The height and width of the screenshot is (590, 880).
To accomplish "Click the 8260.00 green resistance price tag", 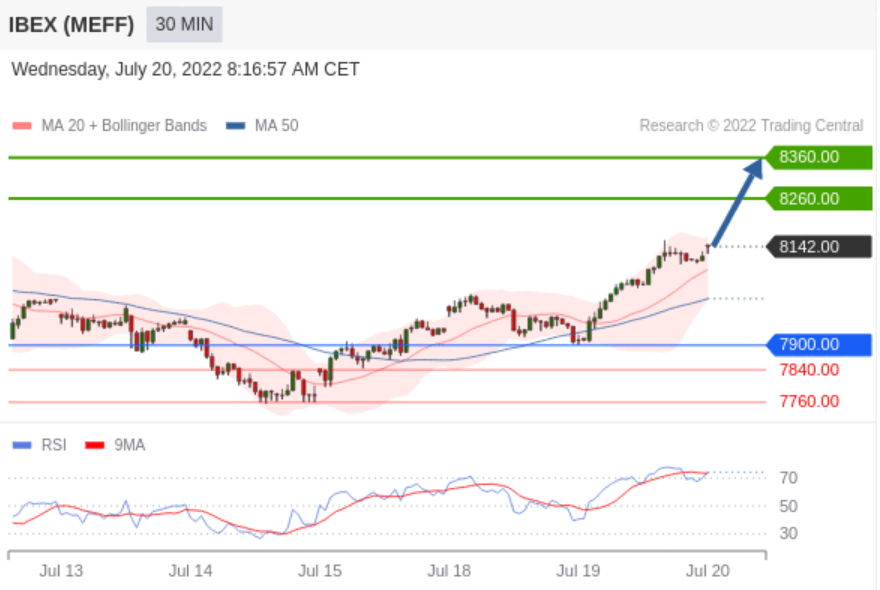I will (819, 198).
